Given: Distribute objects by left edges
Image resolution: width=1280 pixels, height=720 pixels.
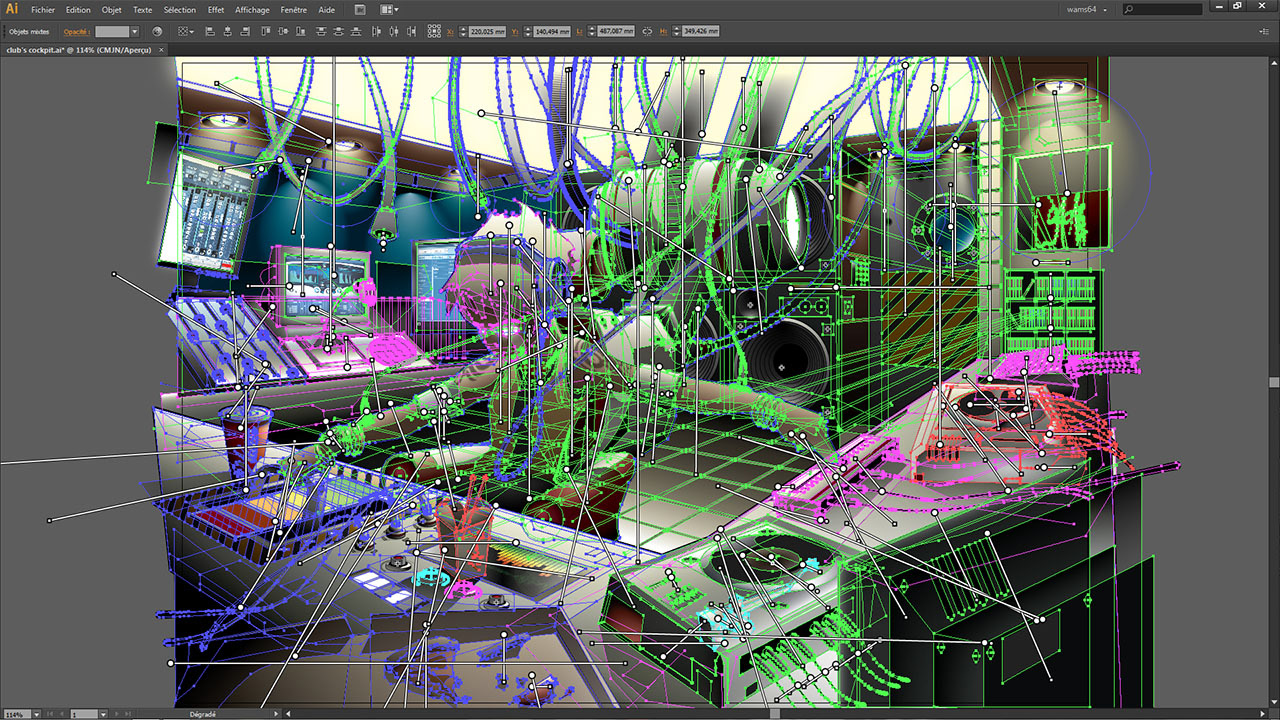Looking at the screenshot, I should (x=376, y=32).
